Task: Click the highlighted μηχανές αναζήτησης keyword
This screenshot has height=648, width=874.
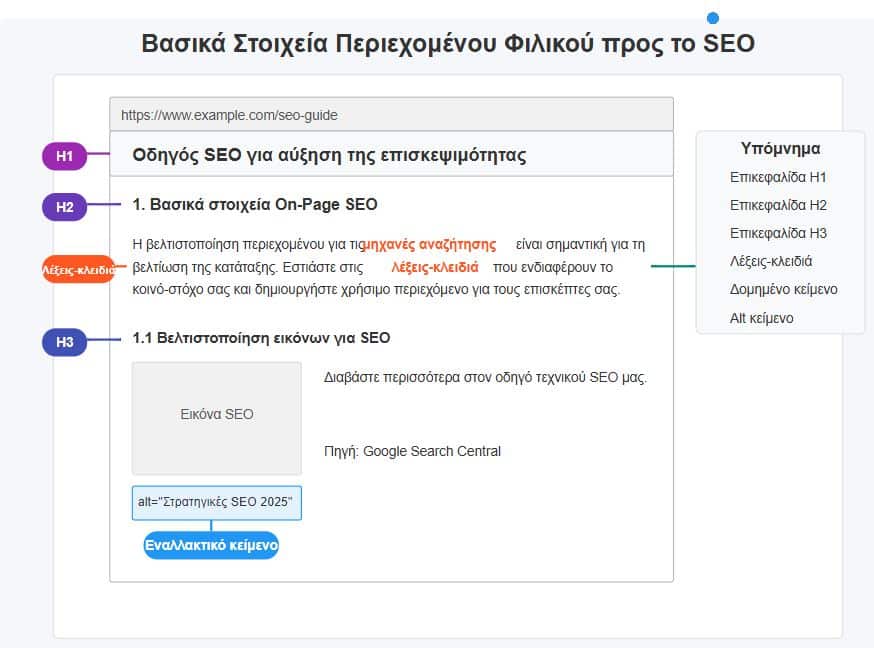Action: (x=432, y=244)
